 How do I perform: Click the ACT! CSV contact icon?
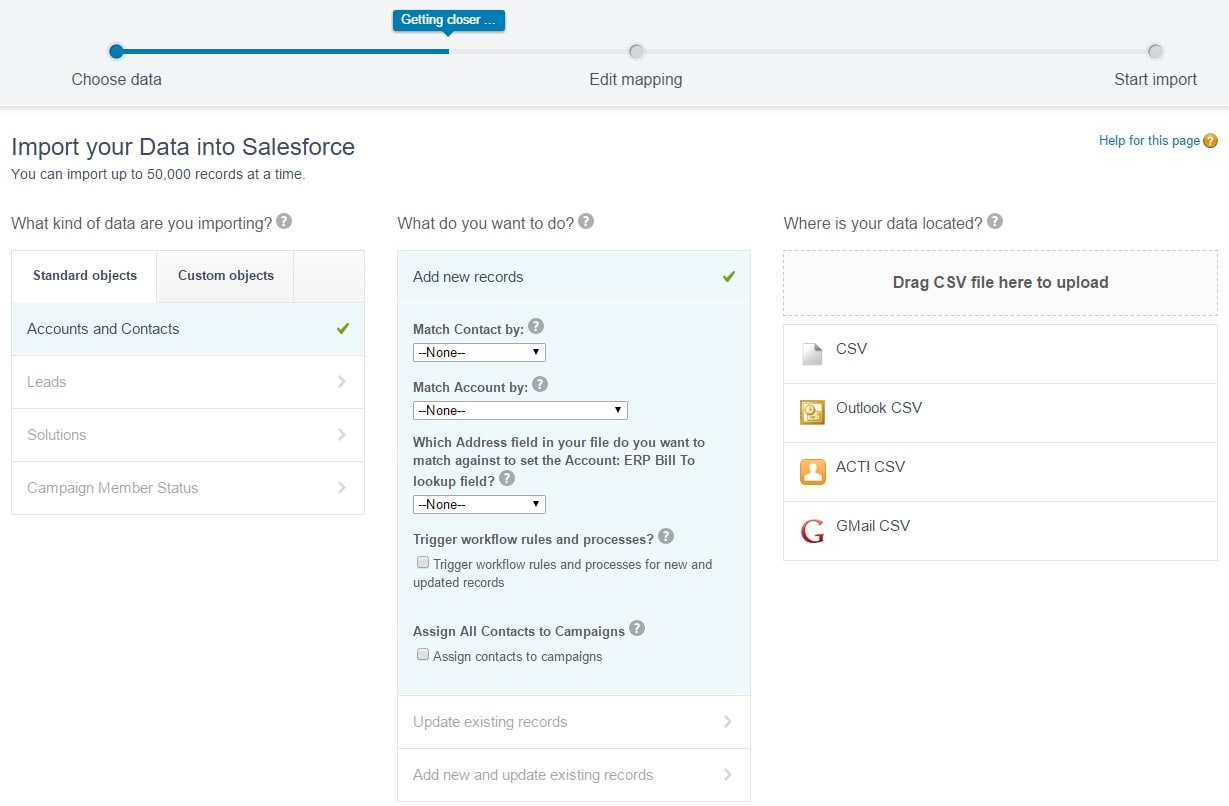(x=812, y=471)
